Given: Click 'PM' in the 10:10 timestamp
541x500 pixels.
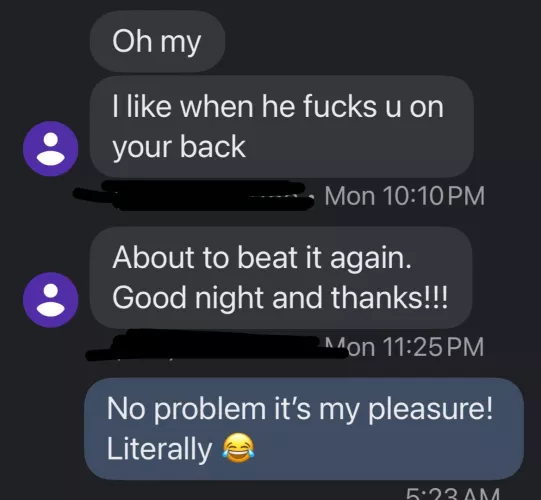Looking at the screenshot, I should 467,196.
